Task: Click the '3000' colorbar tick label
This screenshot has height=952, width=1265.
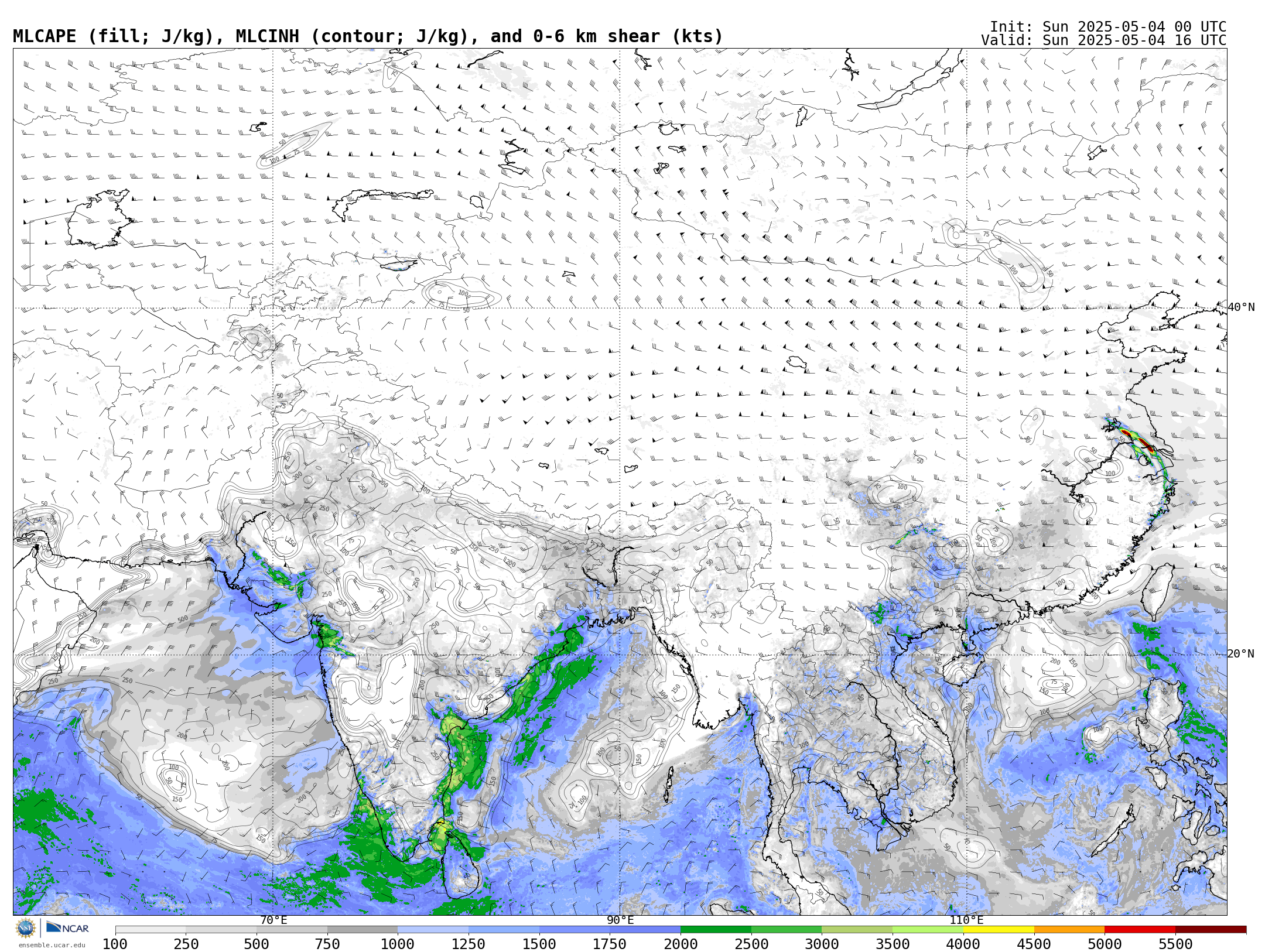Action: coord(822,944)
